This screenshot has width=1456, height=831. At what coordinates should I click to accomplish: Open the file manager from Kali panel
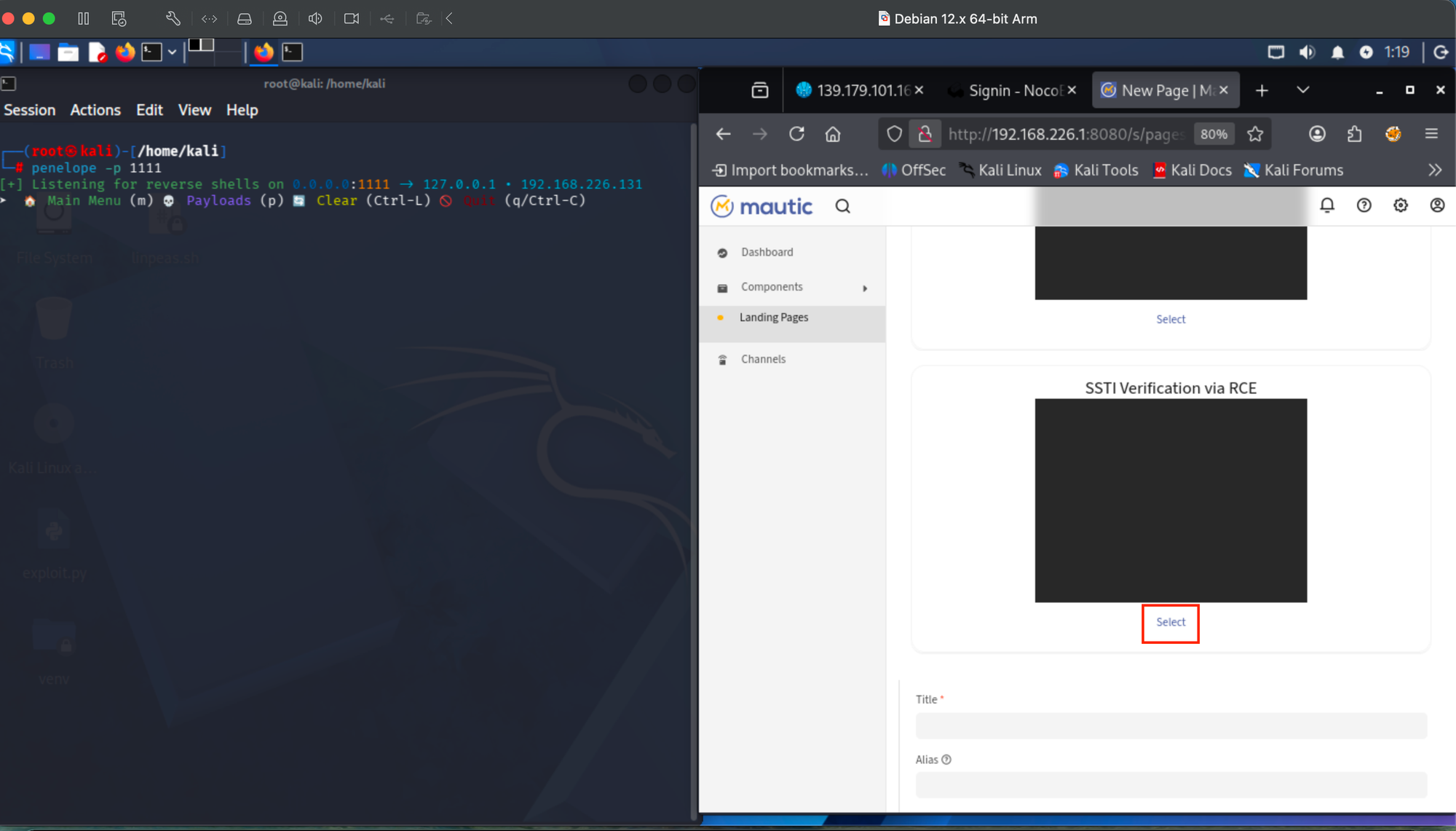[68, 52]
